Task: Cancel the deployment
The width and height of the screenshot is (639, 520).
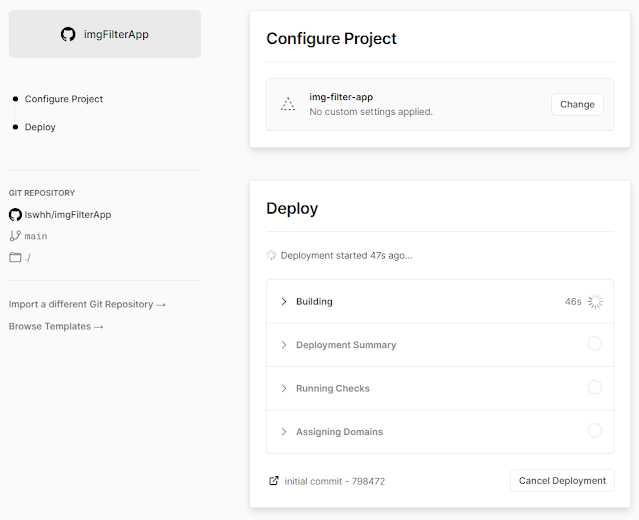Action: [x=562, y=481]
